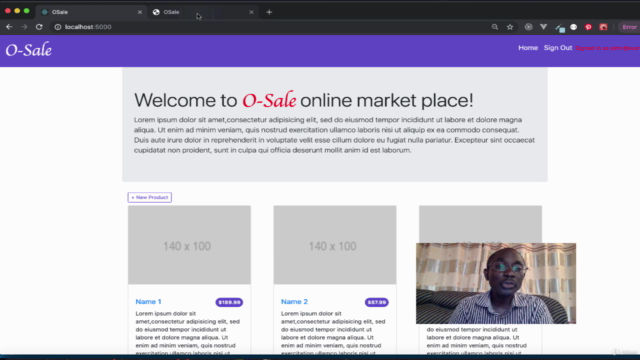Reload the localhost page

pyautogui.click(x=39, y=27)
